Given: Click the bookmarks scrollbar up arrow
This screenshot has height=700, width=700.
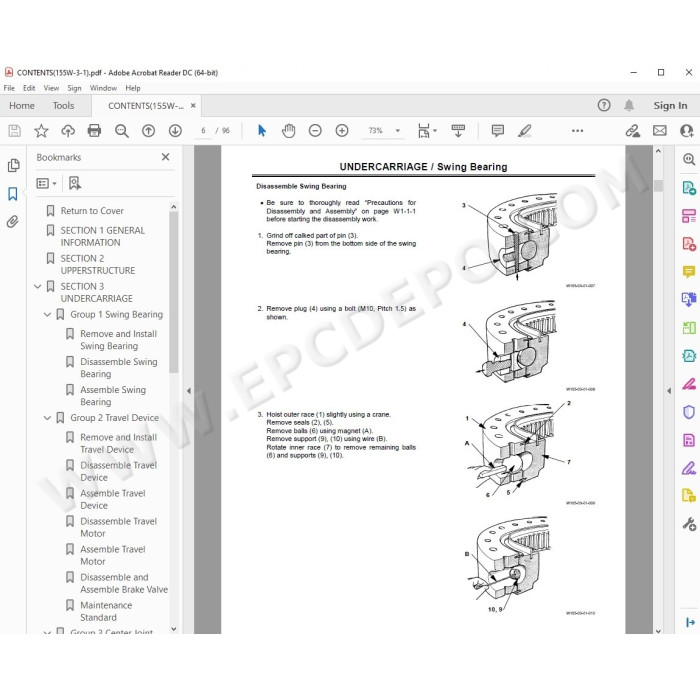Looking at the screenshot, I should (x=174, y=207).
